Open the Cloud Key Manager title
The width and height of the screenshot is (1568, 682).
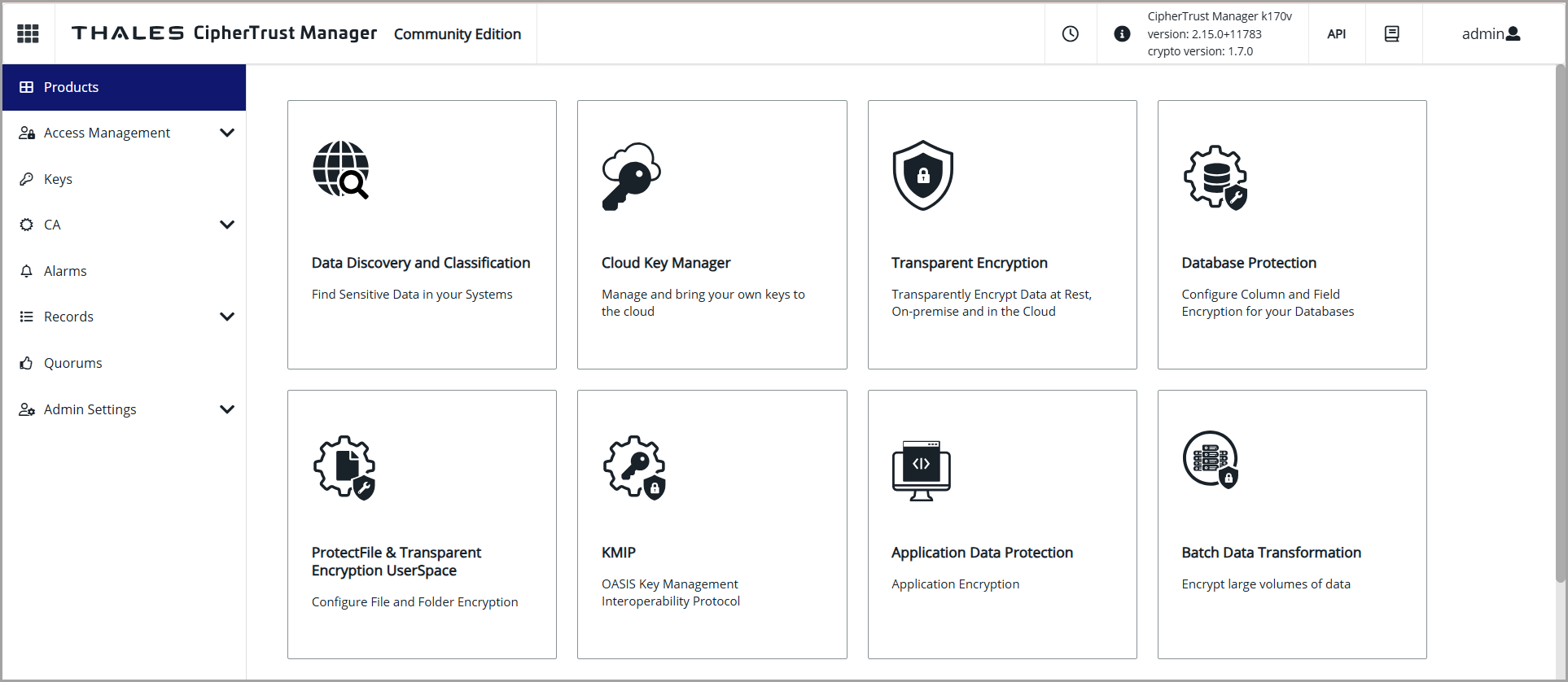tap(666, 263)
